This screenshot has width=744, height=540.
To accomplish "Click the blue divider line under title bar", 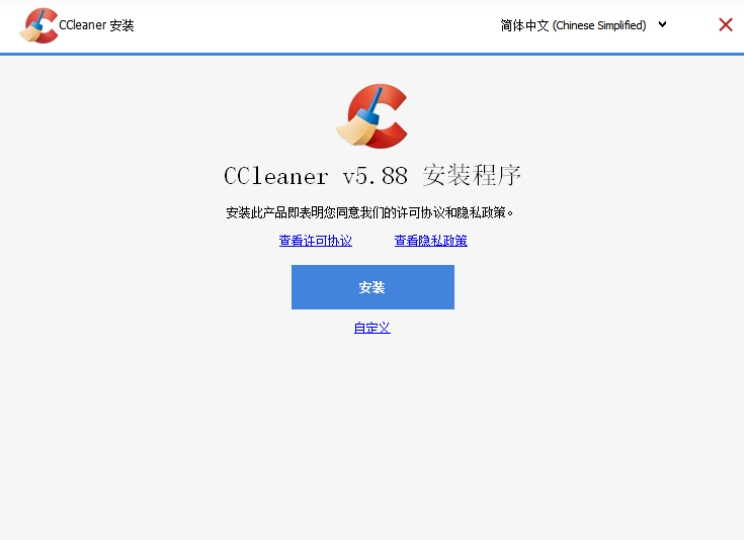I will 372,54.
